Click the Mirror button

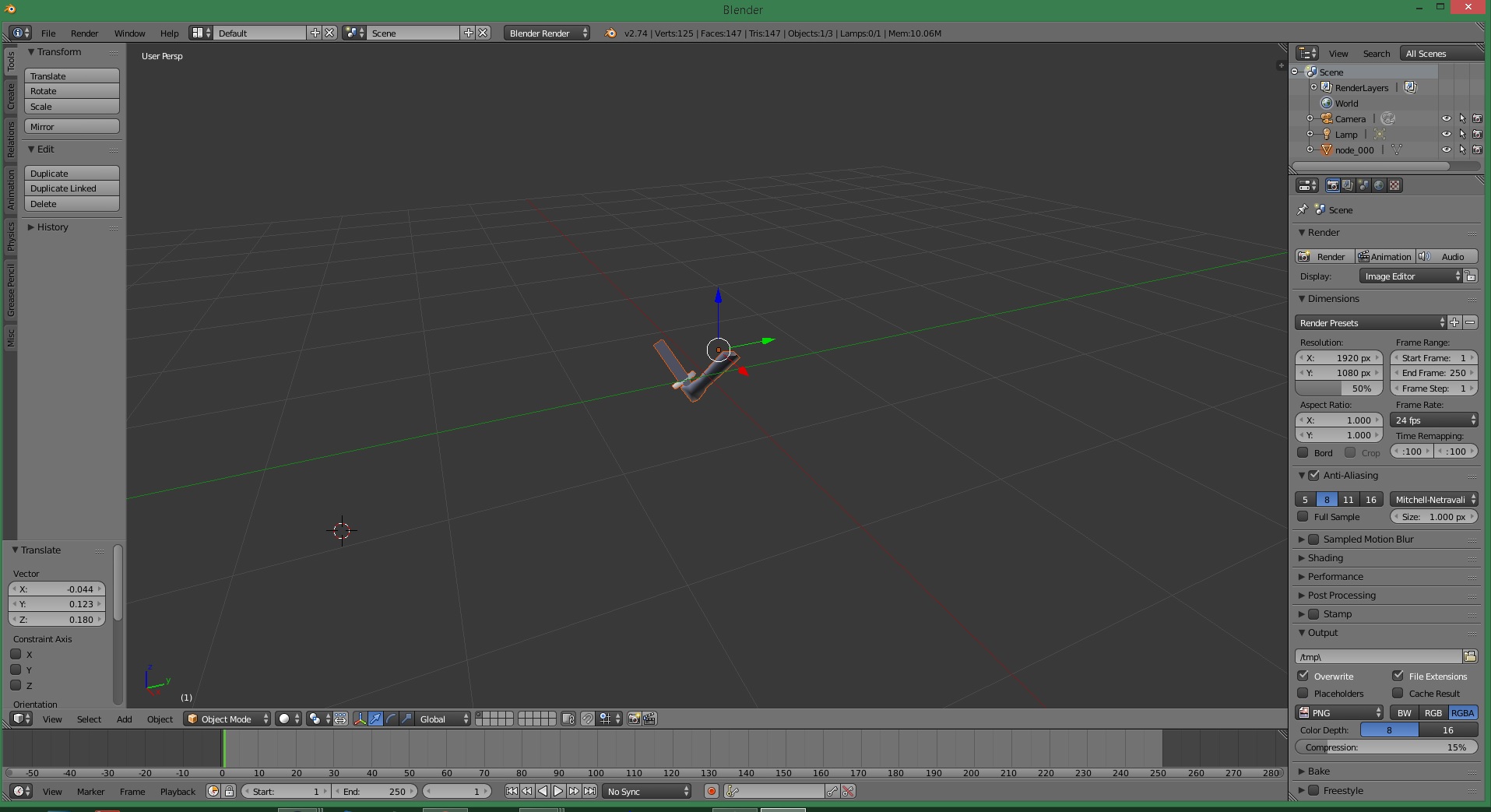(x=72, y=126)
